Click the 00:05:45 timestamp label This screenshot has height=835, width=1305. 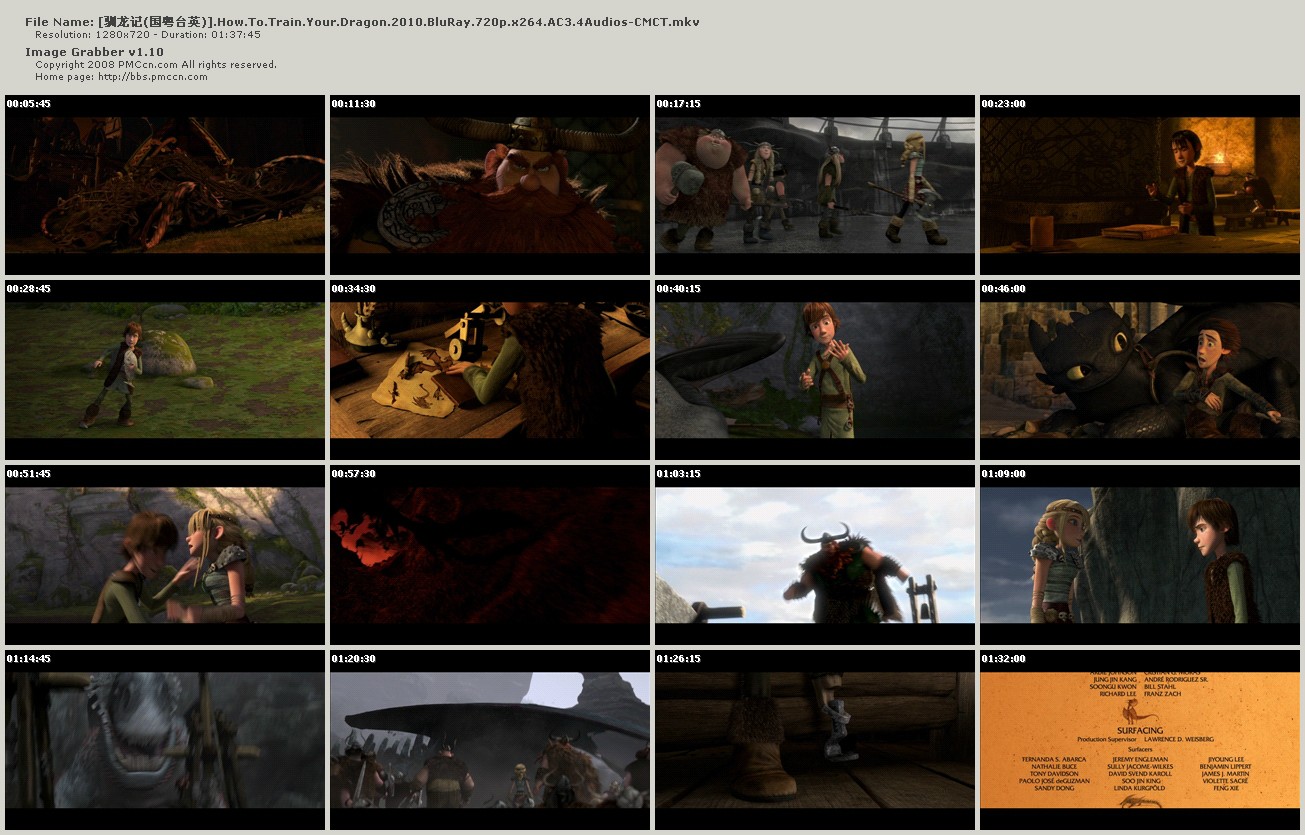28,103
